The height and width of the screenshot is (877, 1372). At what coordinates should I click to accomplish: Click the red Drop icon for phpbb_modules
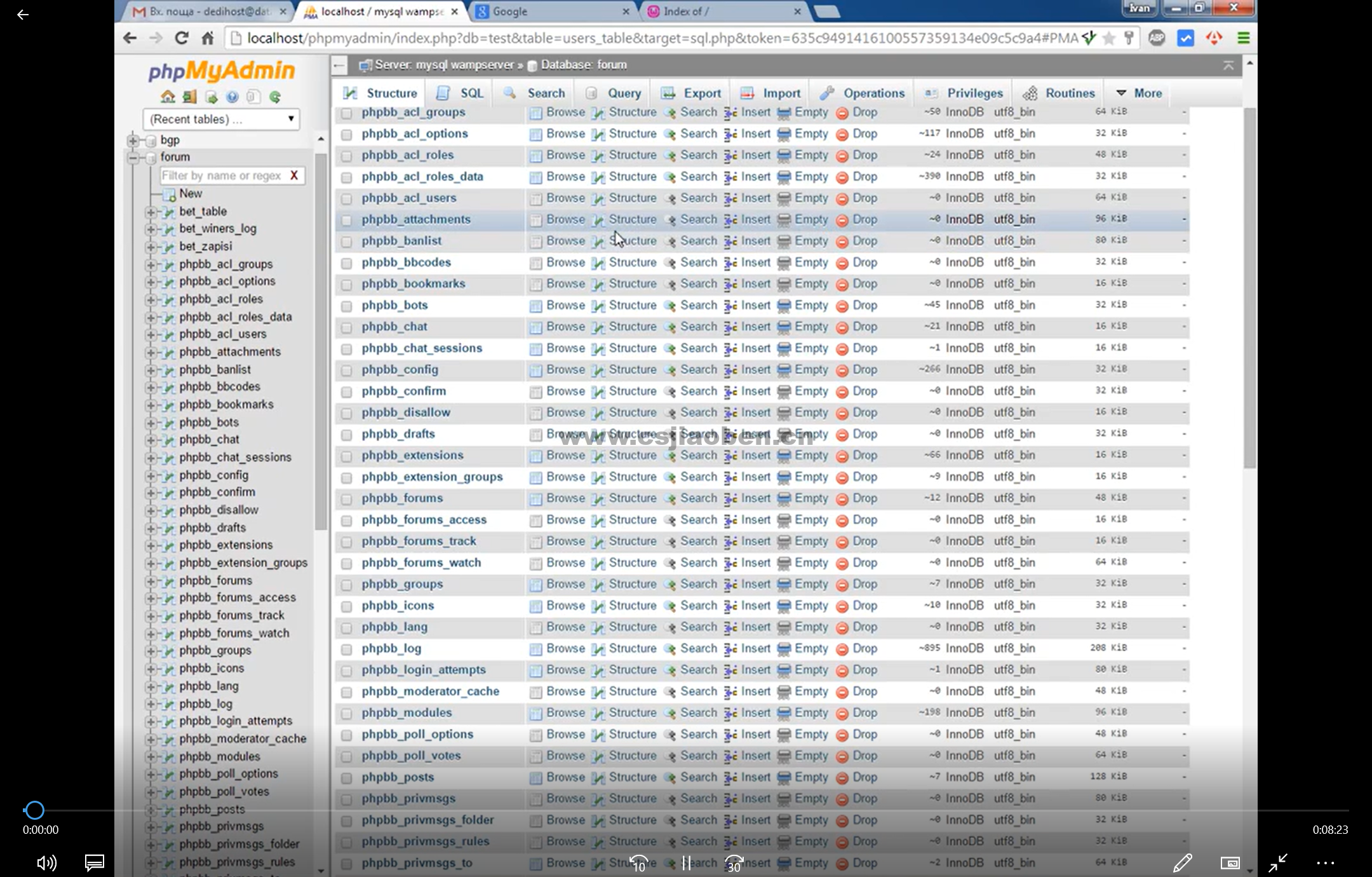(842, 714)
